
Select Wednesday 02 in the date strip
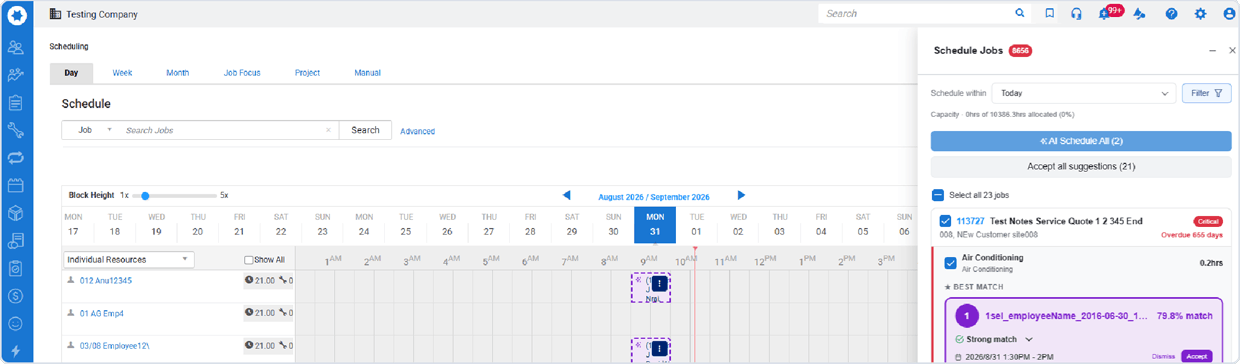(x=738, y=225)
